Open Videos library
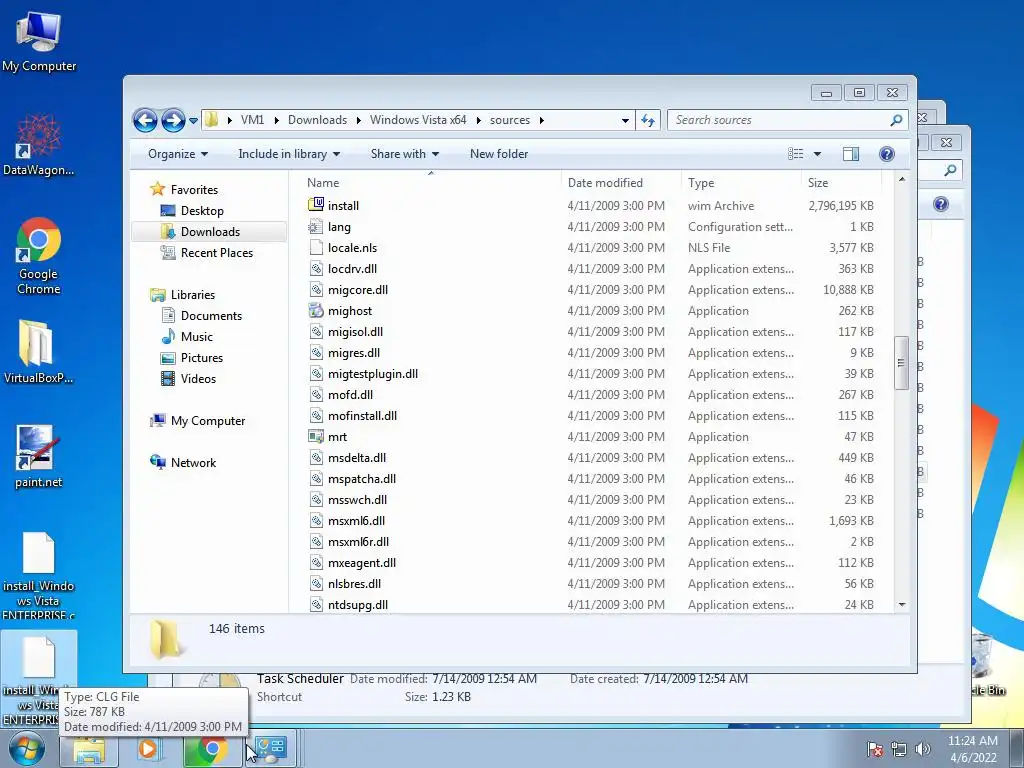Image resolution: width=1024 pixels, height=768 pixels. [x=198, y=379]
